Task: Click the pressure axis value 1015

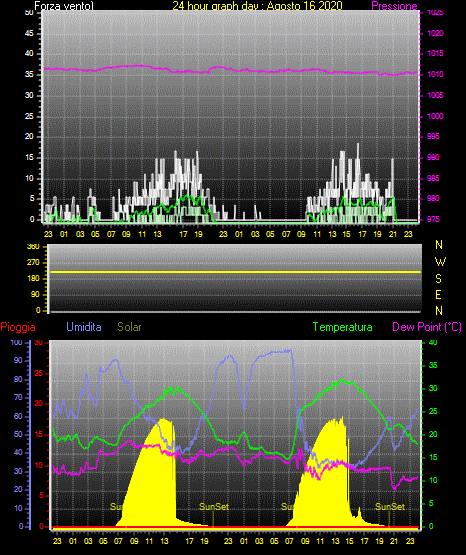Action: pos(435,53)
